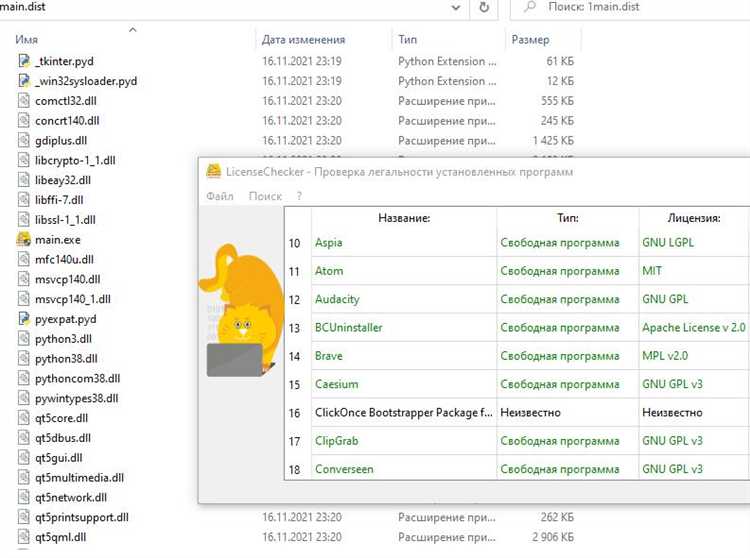The height and width of the screenshot is (558, 750).
Task: Click the Поиск: 1main.dist search field
Action: 631,7
